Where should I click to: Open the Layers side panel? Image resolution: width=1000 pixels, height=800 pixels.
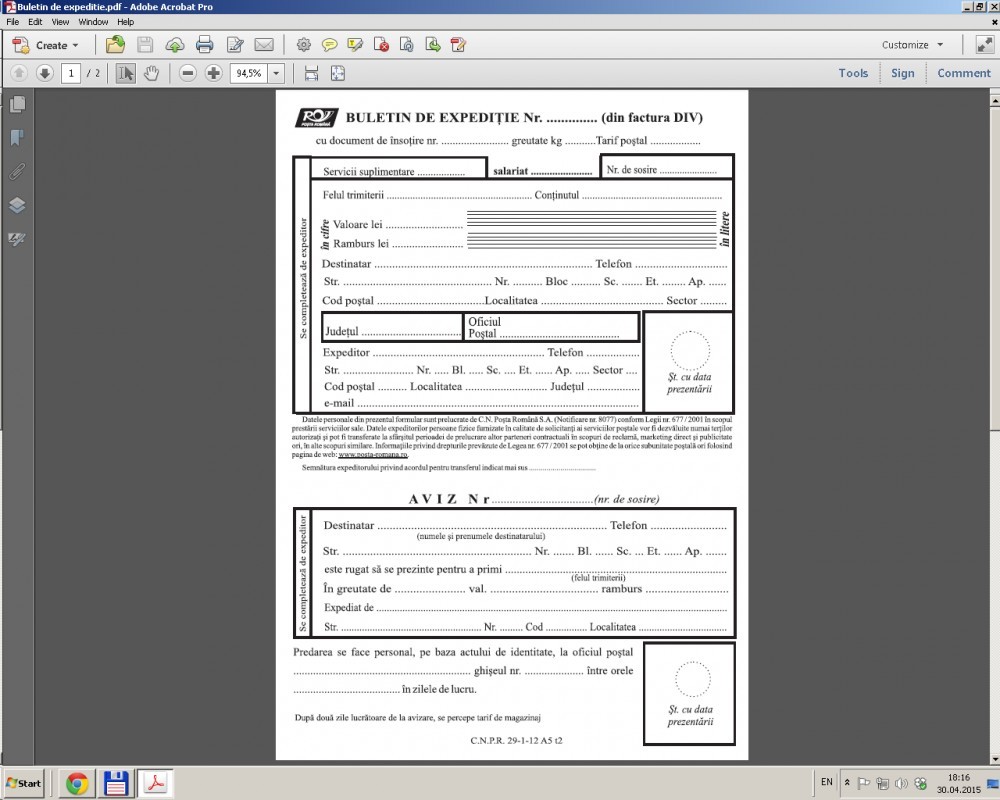[17, 205]
